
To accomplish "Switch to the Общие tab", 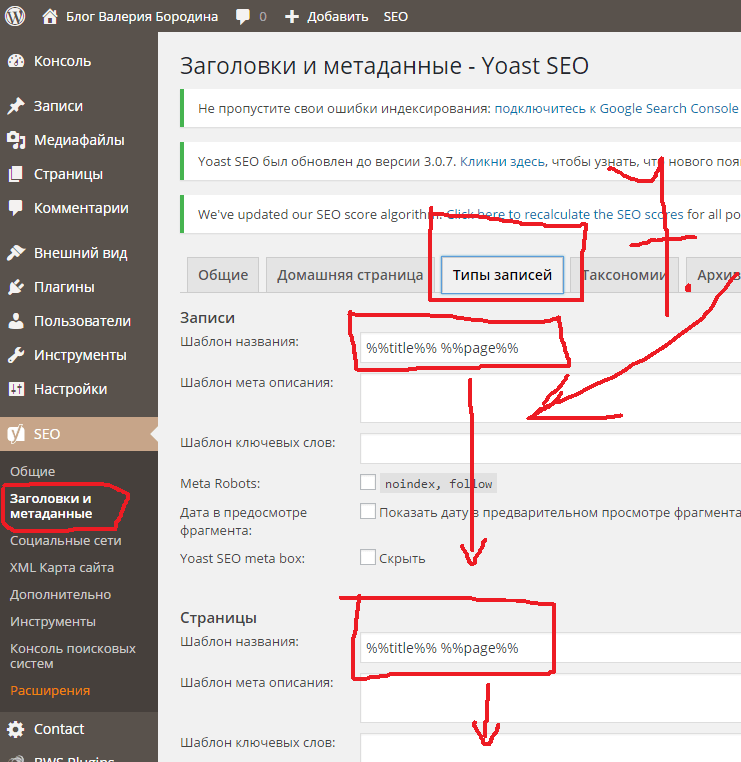I will point(223,275).
